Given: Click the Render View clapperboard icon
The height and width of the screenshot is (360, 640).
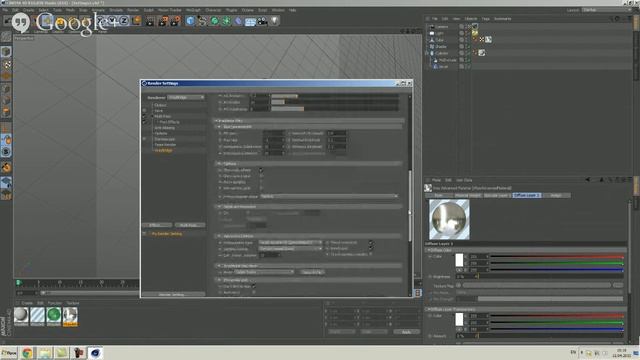Looking at the screenshot, I should point(150,21).
